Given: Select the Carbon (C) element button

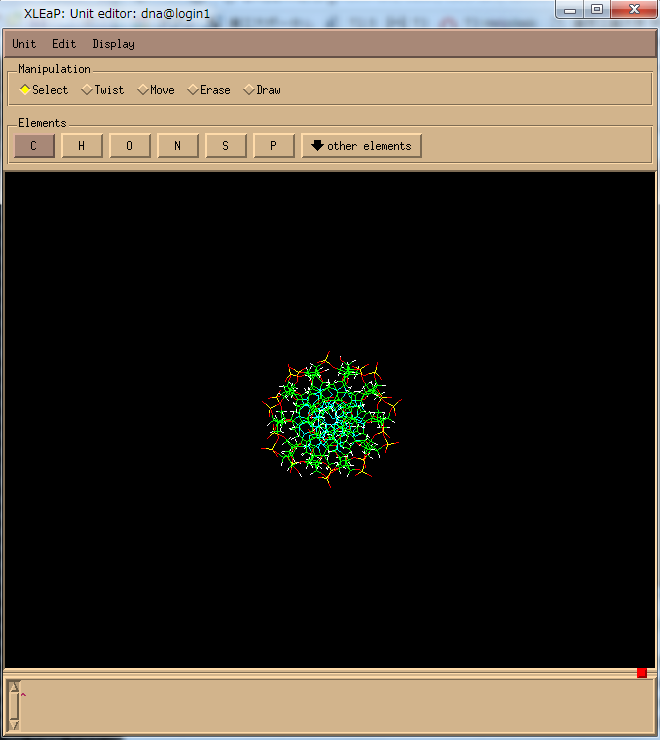Looking at the screenshot, I should [x=34, y=146].
